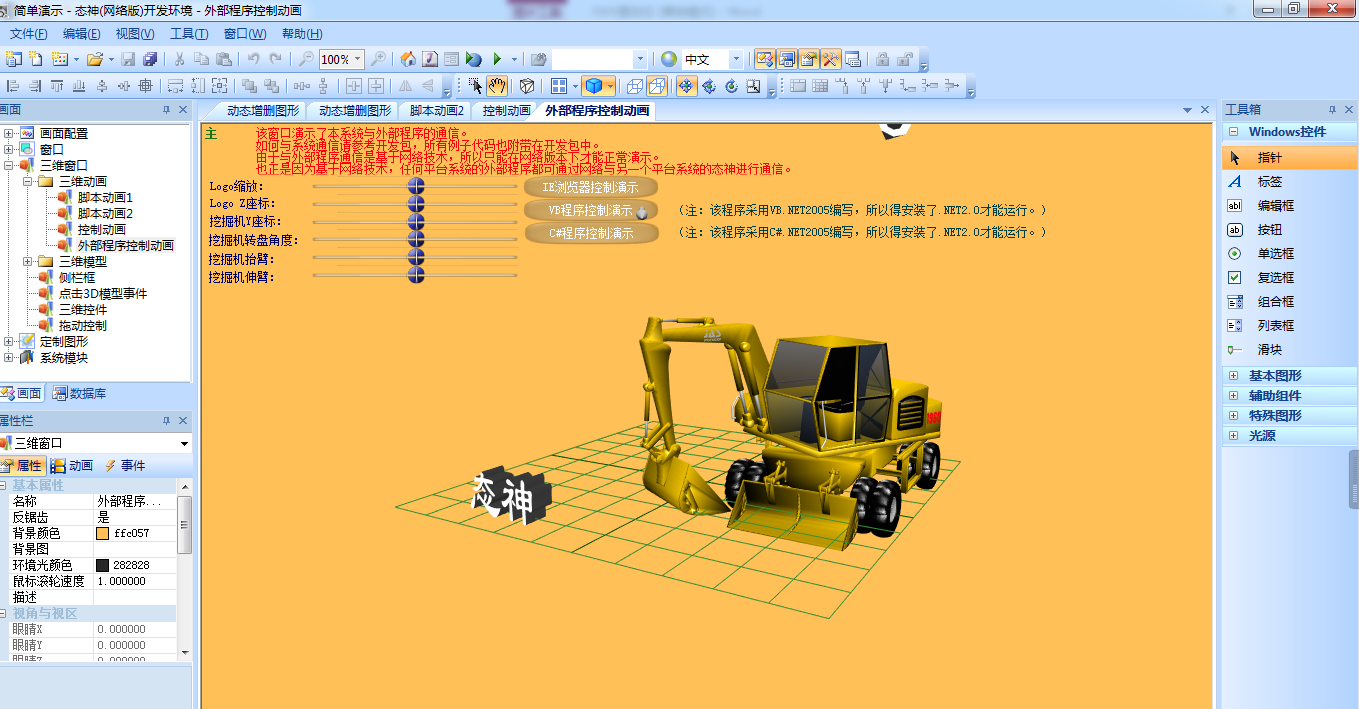Click the hammer and wrench tools icon
The image size is (1359, 709).
pyautogui.click(x=831, y=60)
